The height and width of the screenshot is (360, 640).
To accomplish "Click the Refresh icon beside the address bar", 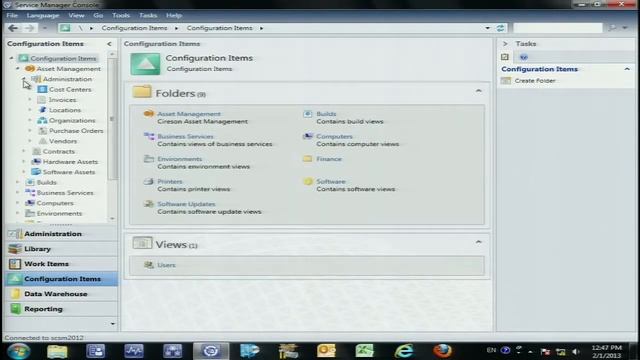I will (x=500, y=28).
